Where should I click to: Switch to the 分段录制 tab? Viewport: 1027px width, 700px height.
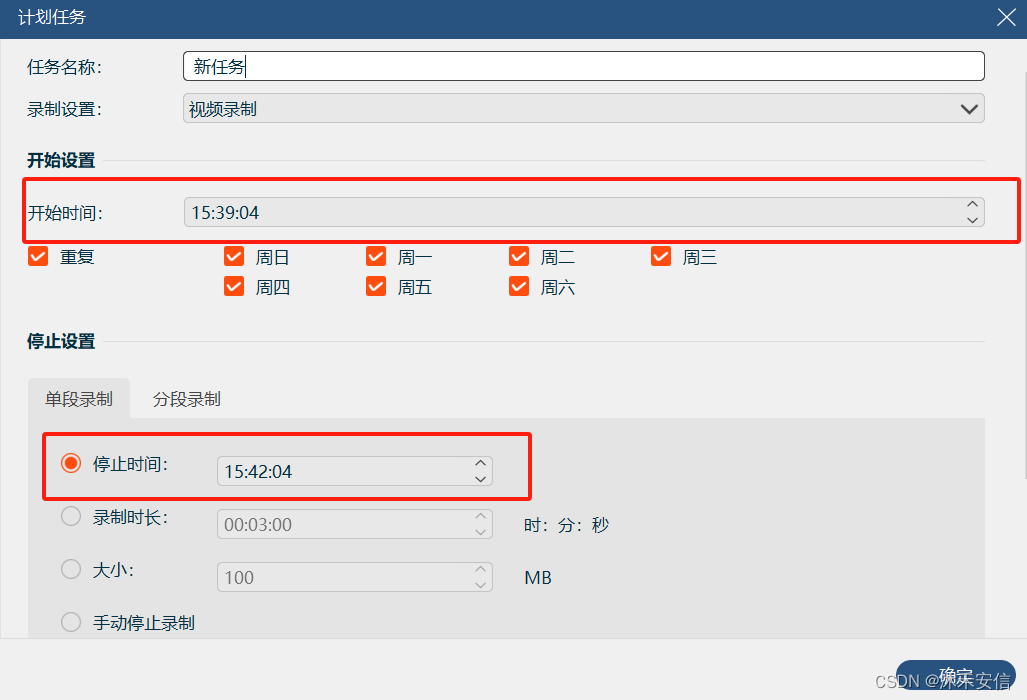tap(187, 399)
